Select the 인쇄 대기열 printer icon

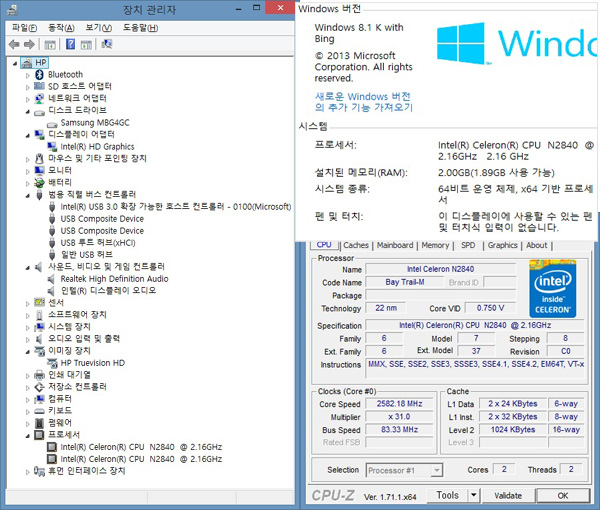click(39, 375)
